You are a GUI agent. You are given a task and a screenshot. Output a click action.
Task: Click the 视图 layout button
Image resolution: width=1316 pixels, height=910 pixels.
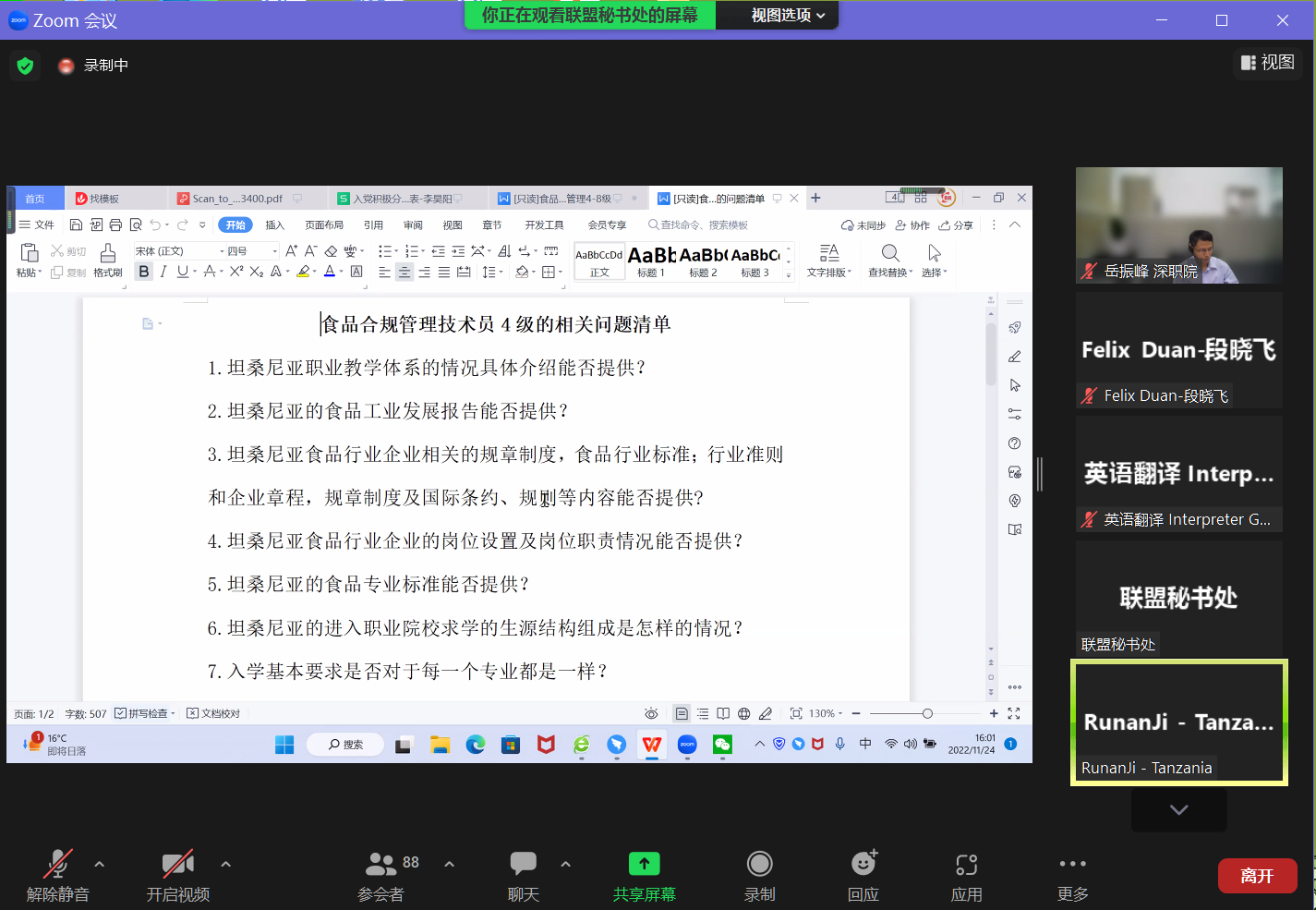pos(1267,62)
